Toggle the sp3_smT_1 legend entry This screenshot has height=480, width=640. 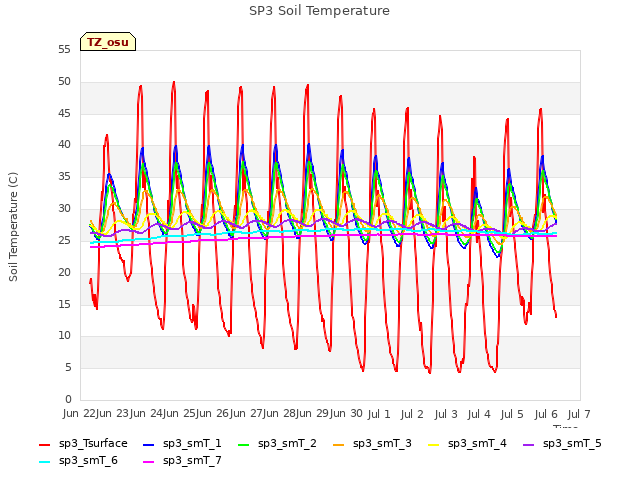[182, 444]
